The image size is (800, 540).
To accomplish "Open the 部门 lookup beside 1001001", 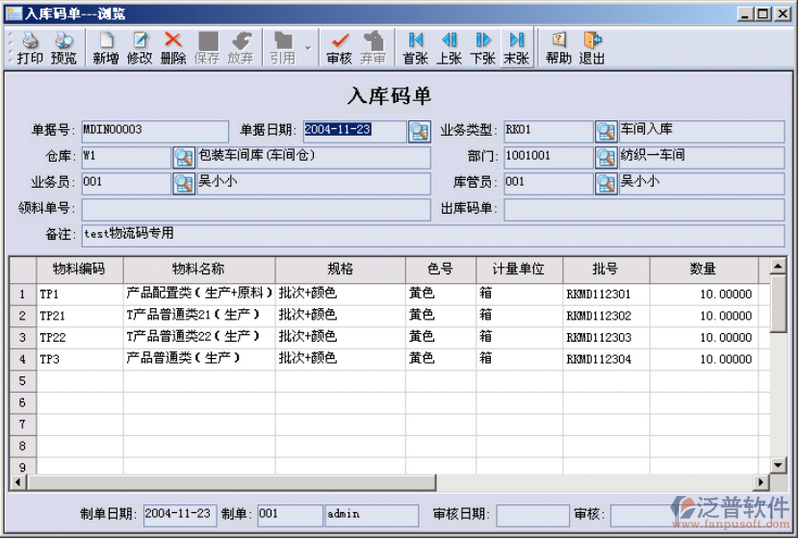I will click(606, 157).
